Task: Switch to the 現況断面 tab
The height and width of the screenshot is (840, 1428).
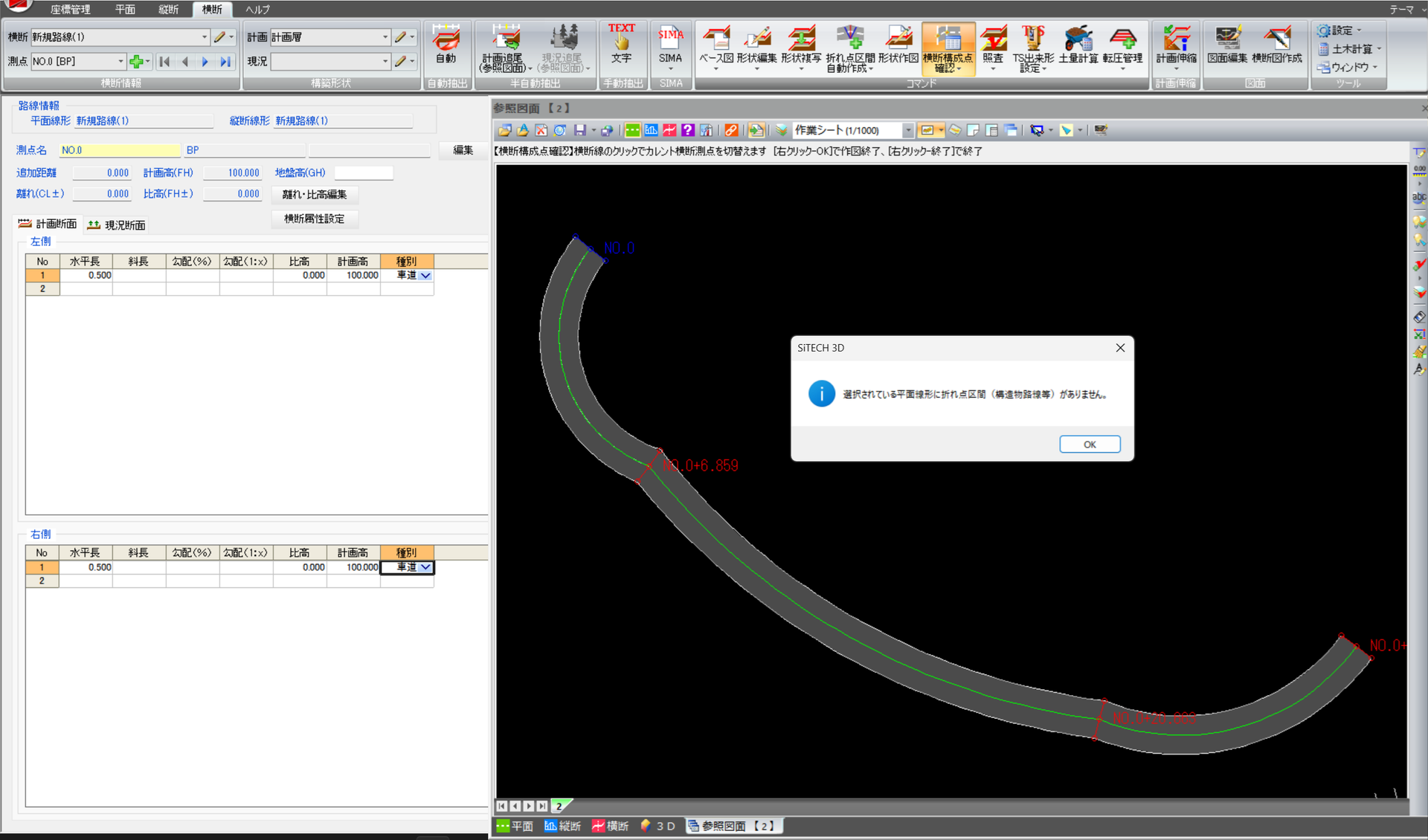Action: pos(117,224)
